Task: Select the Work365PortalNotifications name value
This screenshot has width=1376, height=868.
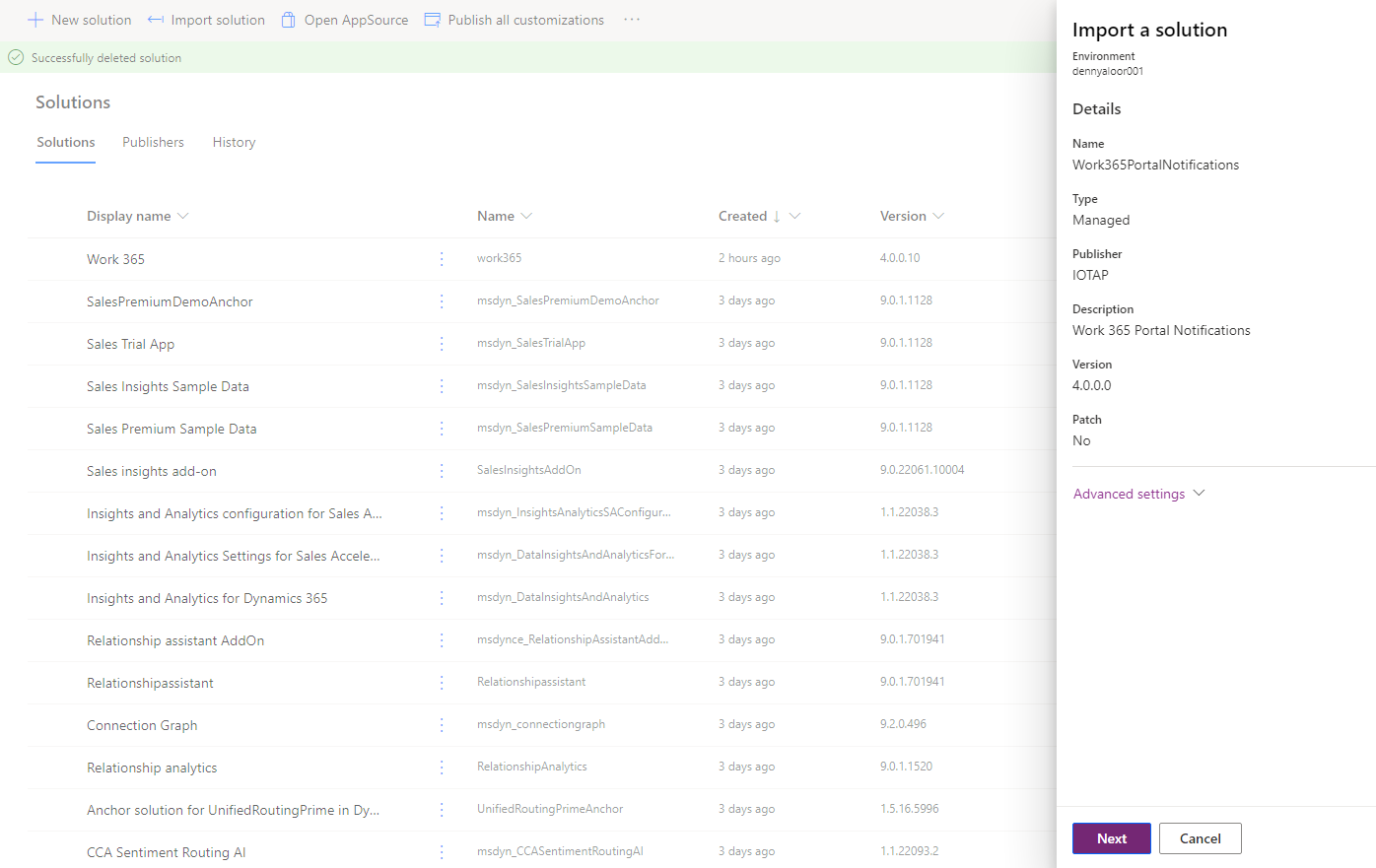Action: pos(1156,165)
